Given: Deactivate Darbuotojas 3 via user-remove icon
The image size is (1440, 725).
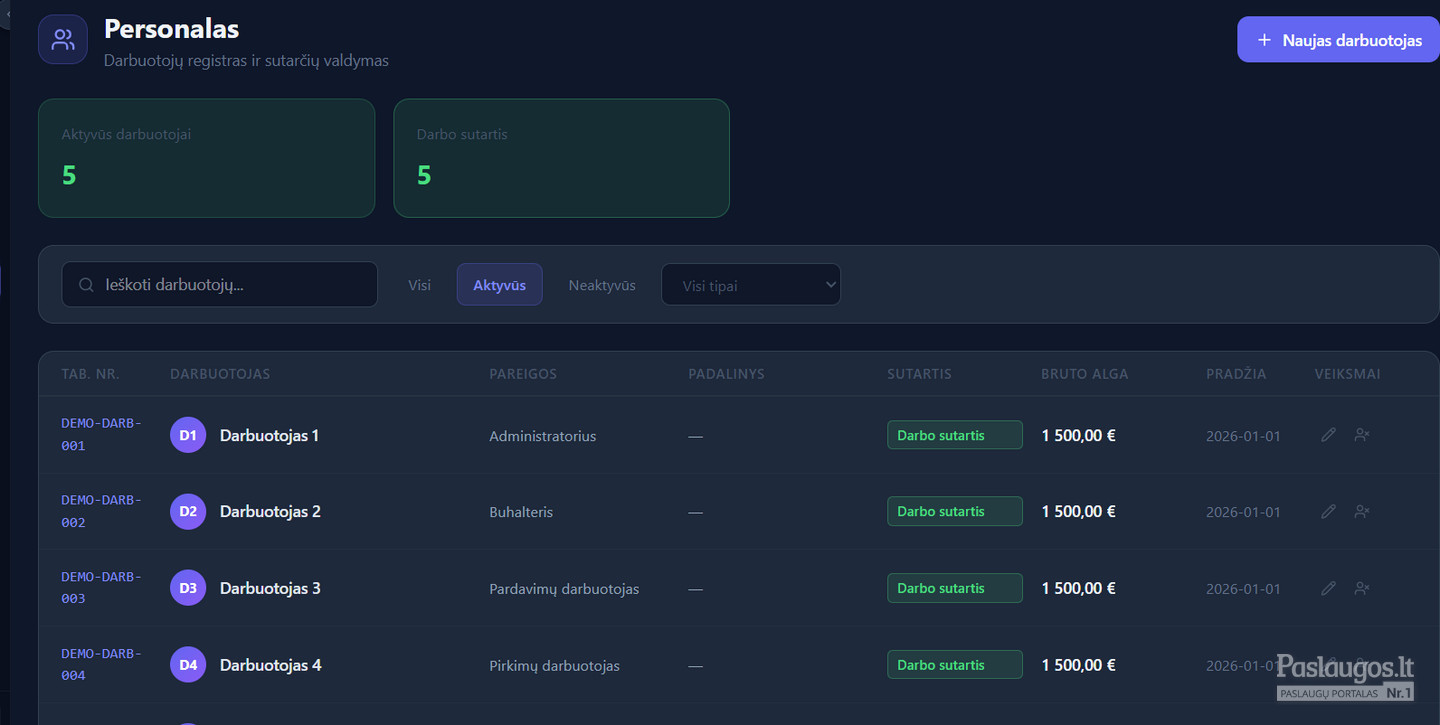Looking at the screenshot, I should [x=1361, y=588].
